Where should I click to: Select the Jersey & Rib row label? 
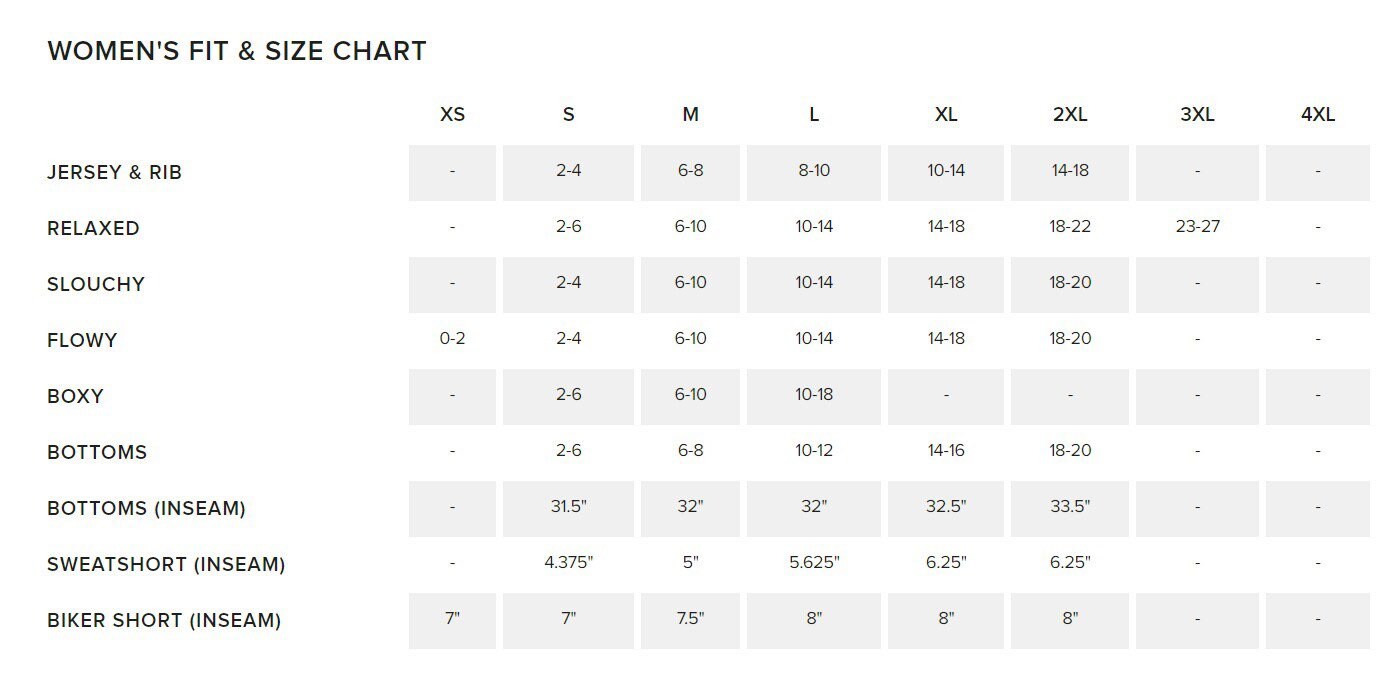[114, 172]
